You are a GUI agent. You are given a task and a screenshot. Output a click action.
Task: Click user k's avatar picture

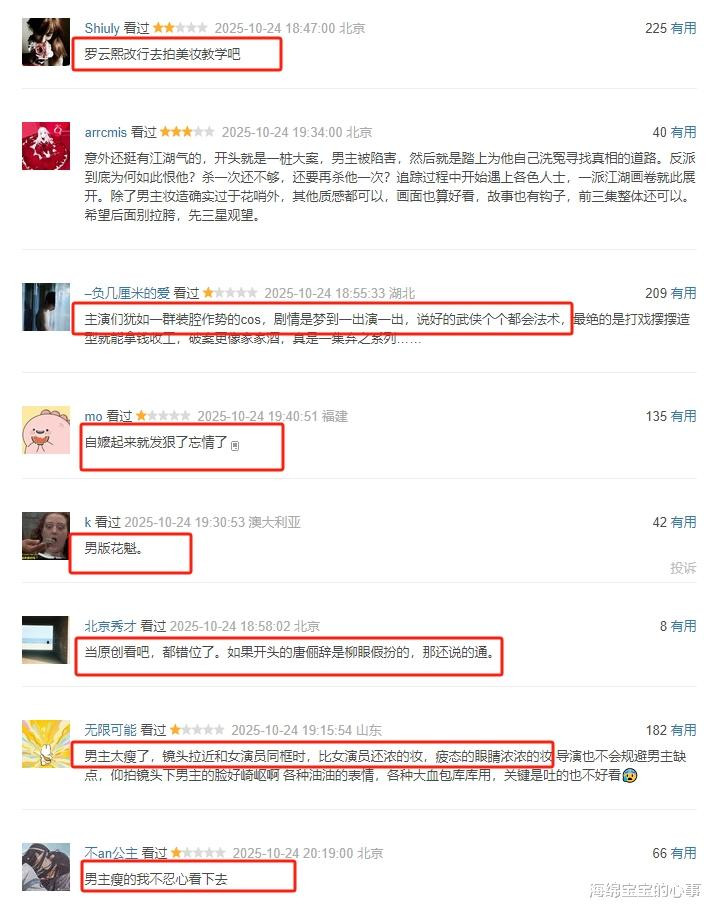click(46, 536)
